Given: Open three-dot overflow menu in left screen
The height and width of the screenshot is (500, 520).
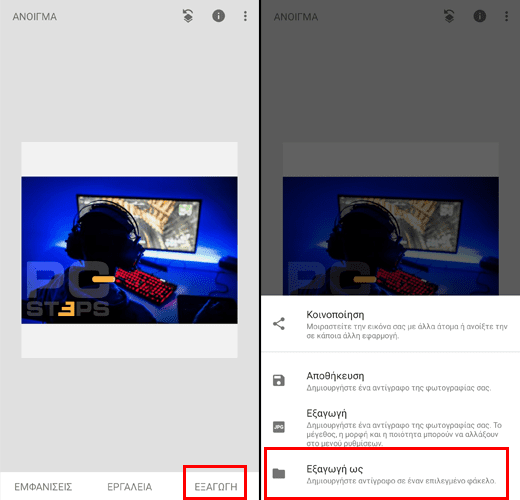Looking at the screenshot, I should click(x=245, y=16).
